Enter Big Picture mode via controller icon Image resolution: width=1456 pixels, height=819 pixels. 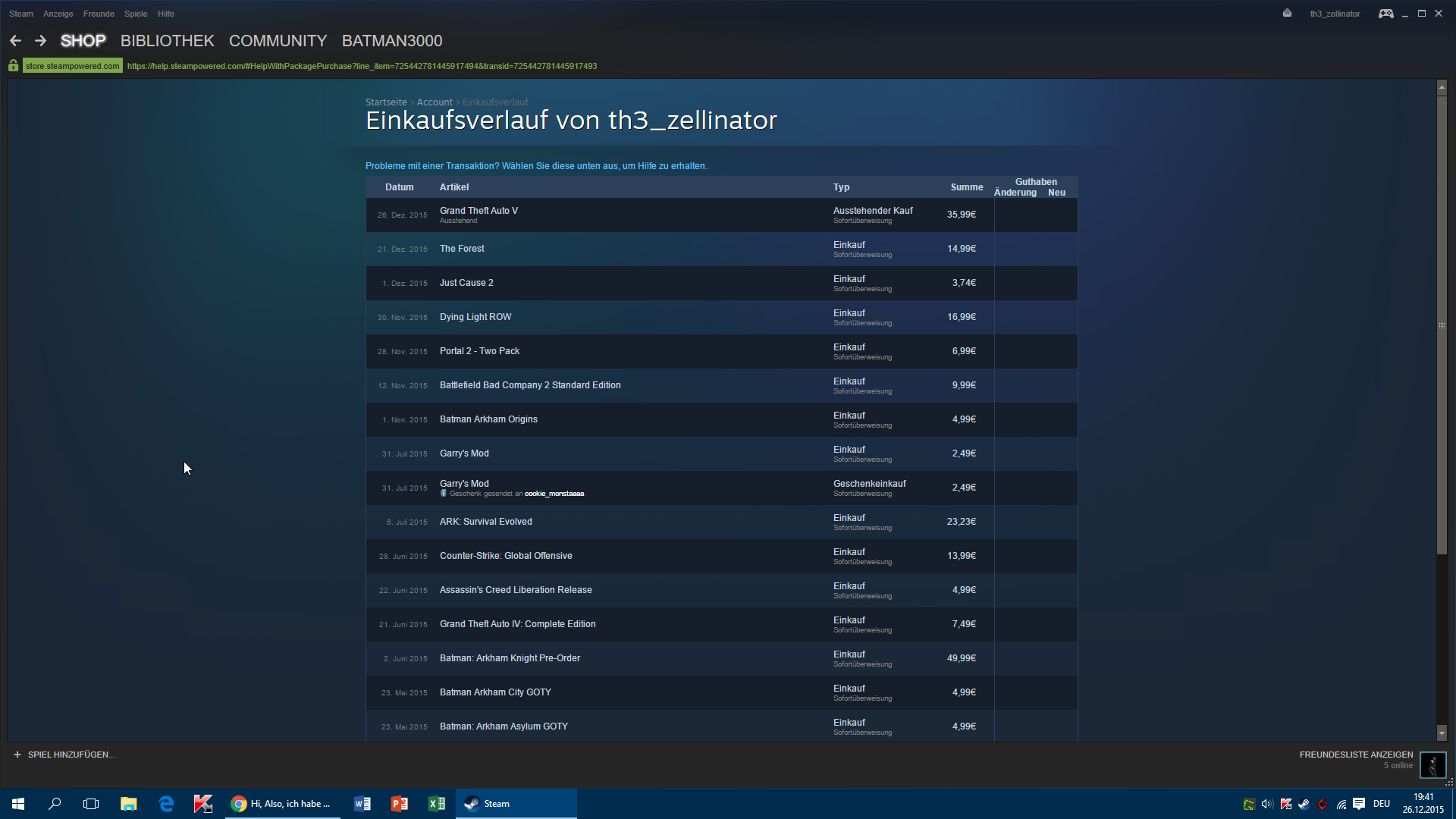point(1386,13)
